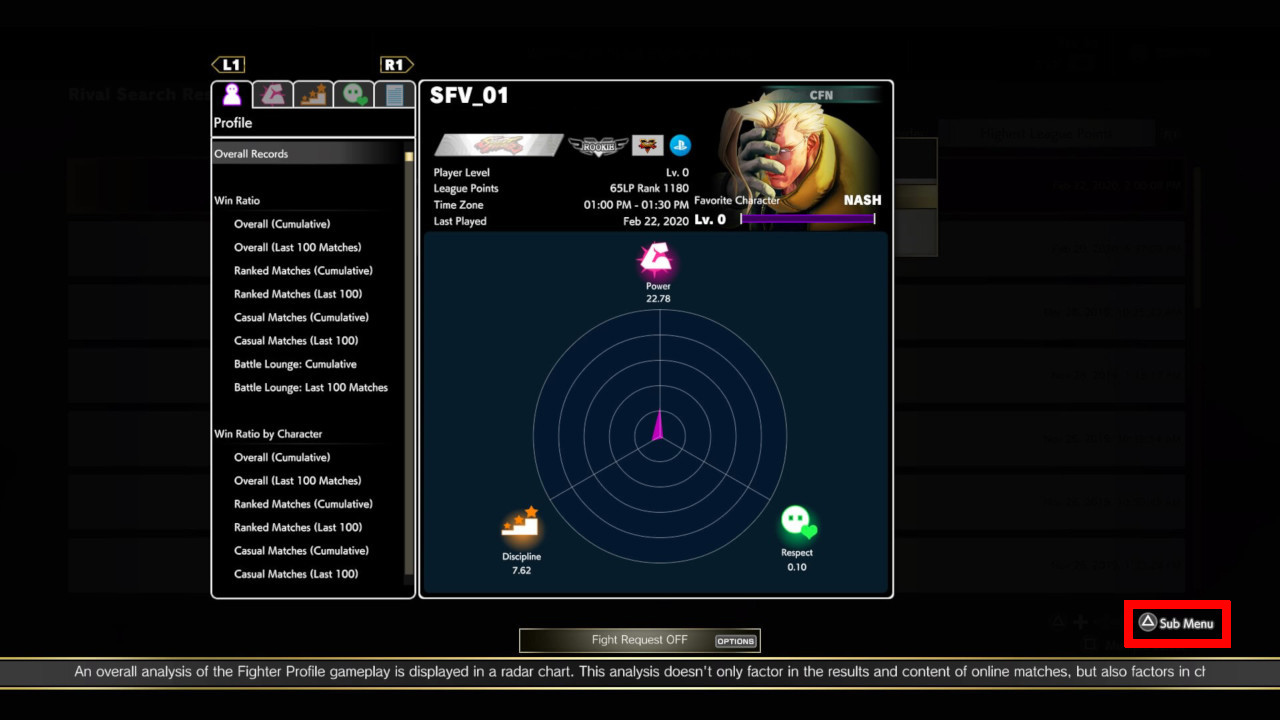Click the Discipline 7.62 score

pyautogui.click(x=521, y=571)
